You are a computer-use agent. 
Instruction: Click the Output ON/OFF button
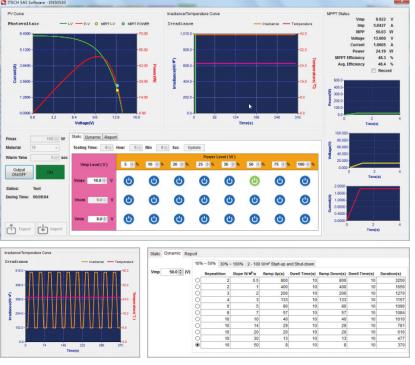[x=19, y=172]
